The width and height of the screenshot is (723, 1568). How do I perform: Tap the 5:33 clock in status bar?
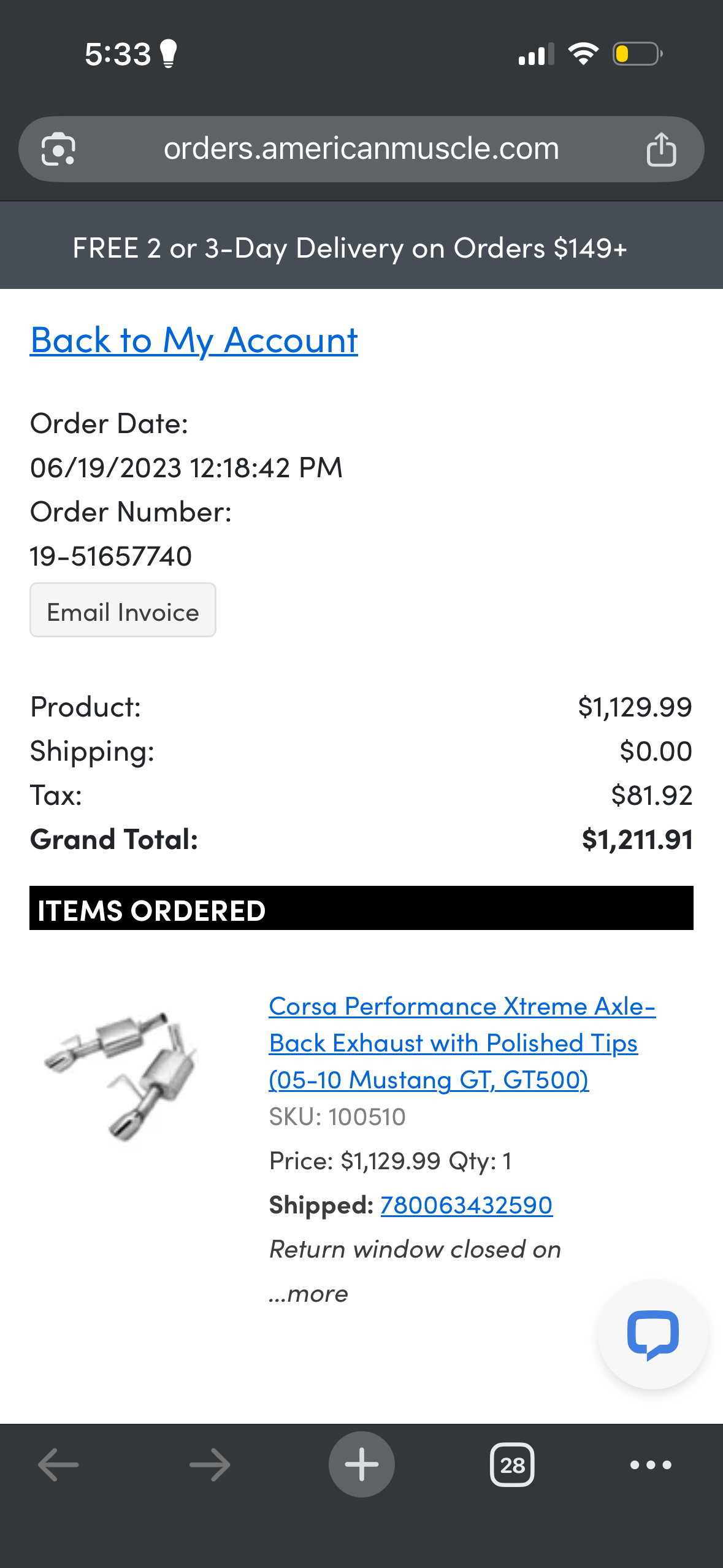tap(118, 54)
